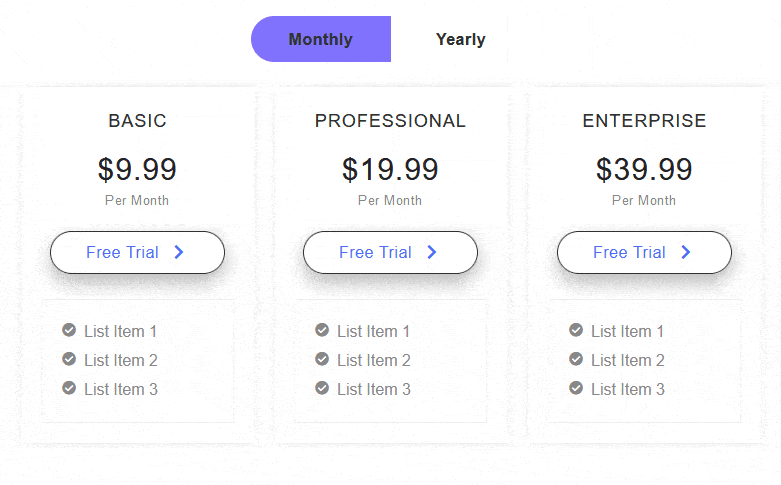
Task: Click chevron arrow in Professional Free Trial button
Action: point(432,252)
